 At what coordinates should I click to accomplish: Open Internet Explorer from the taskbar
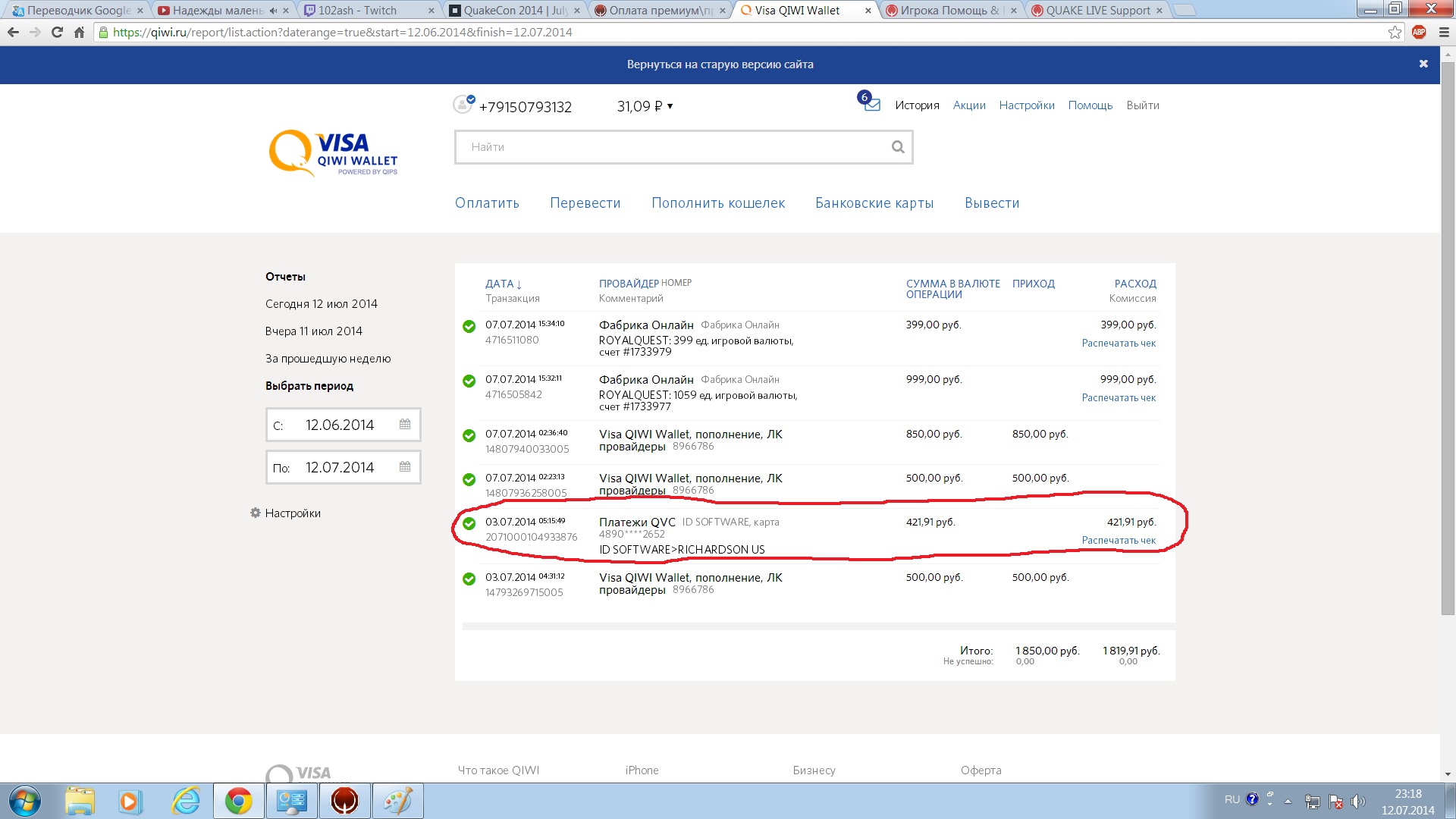coord(186,801)
